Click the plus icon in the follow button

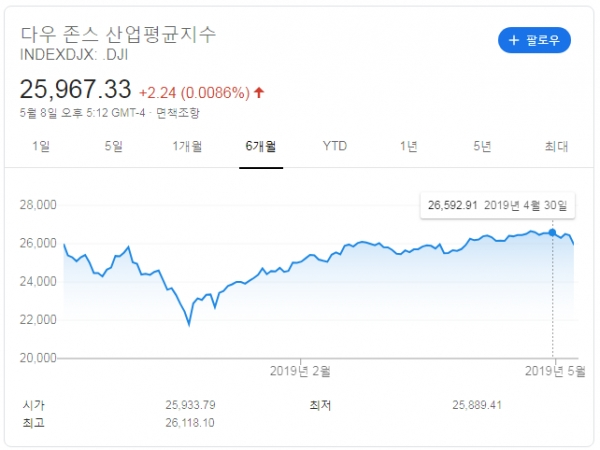click(514, 41)
